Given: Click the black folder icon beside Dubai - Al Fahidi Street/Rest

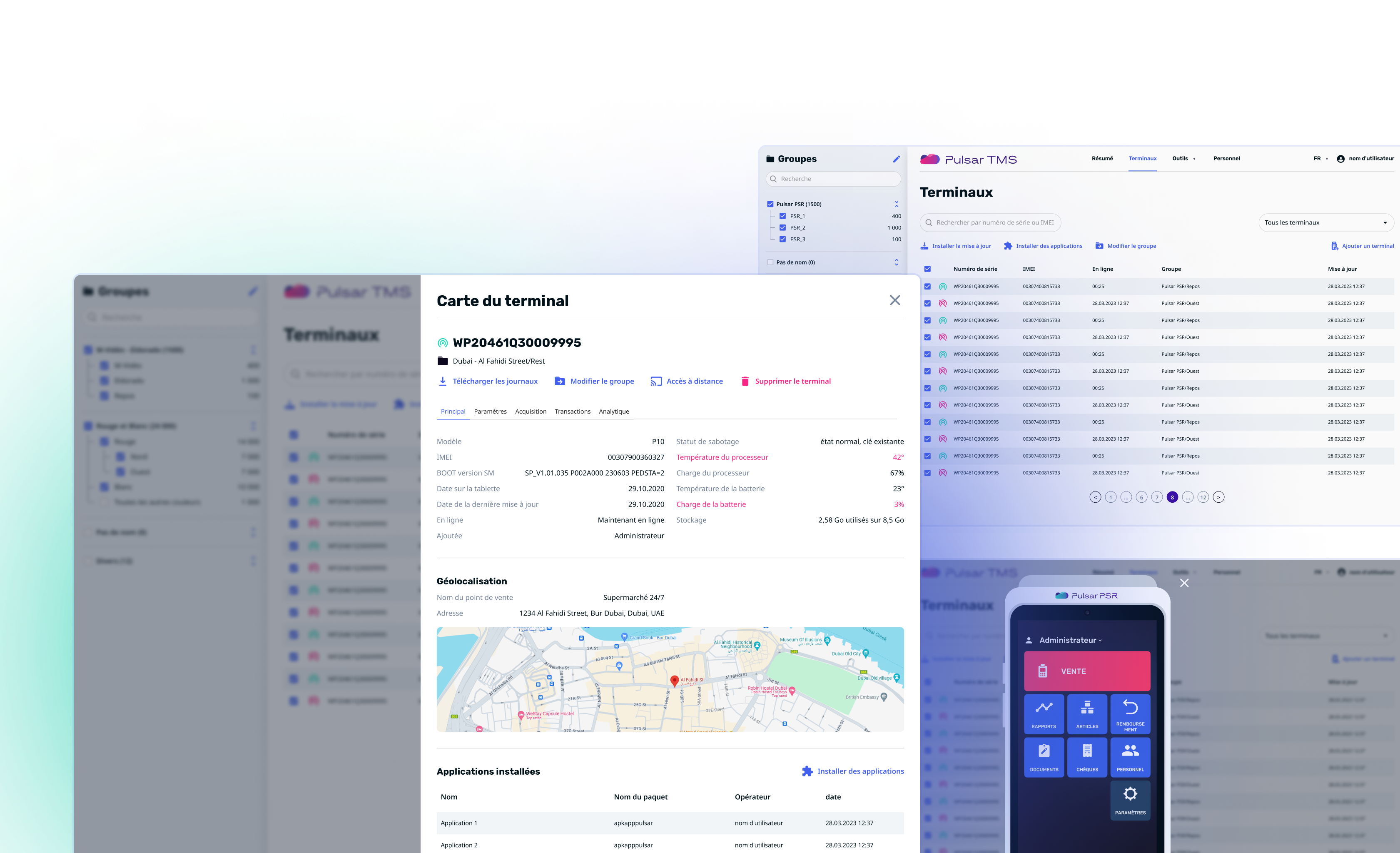Looking at the screenshot, I should [443, 361].
